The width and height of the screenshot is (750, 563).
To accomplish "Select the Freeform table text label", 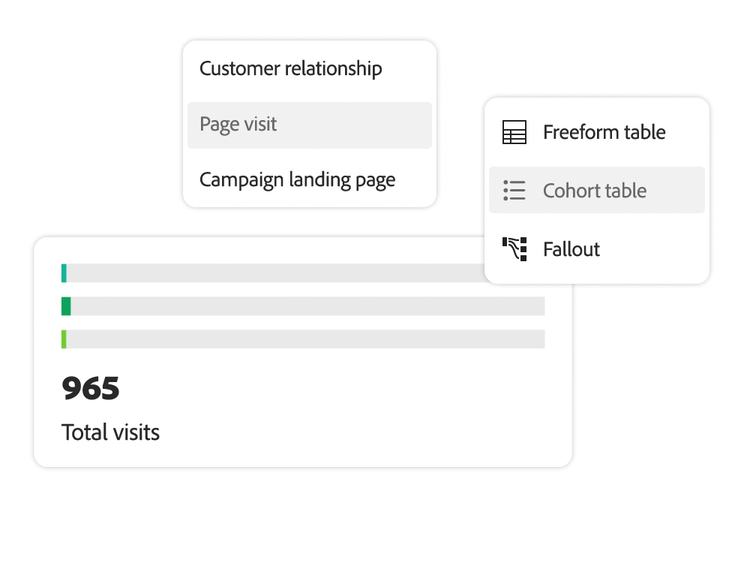I will (x=604, y=132).
